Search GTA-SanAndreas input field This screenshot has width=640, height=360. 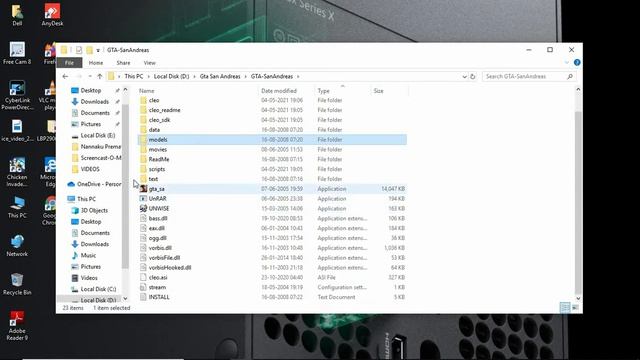(528, 76)
